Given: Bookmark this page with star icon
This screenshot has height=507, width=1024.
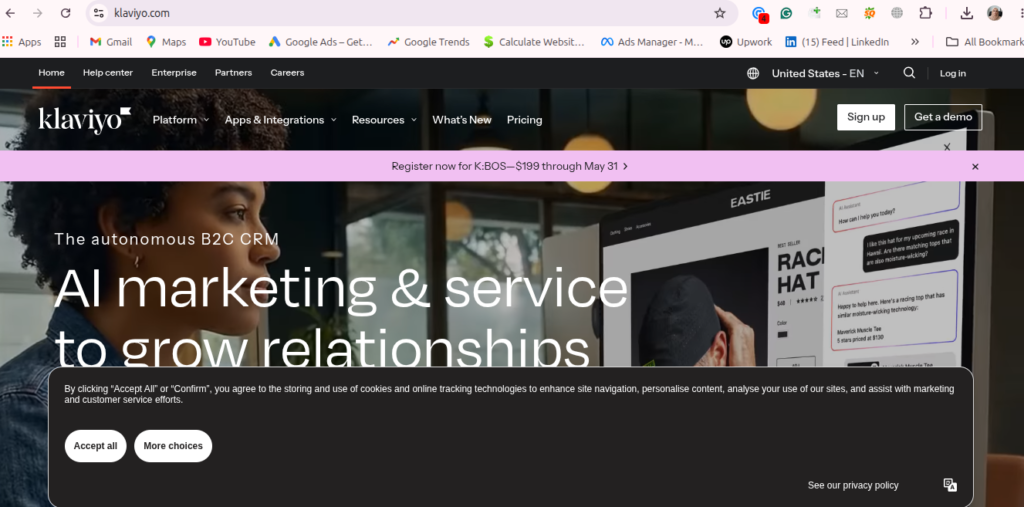Looking at the screenshot, I should 720,13.
